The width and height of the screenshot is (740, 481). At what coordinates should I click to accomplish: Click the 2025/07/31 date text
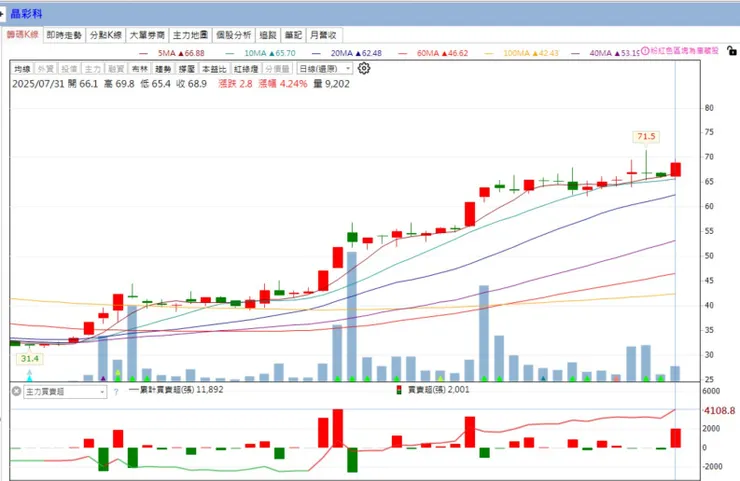[x=38, y=84]
